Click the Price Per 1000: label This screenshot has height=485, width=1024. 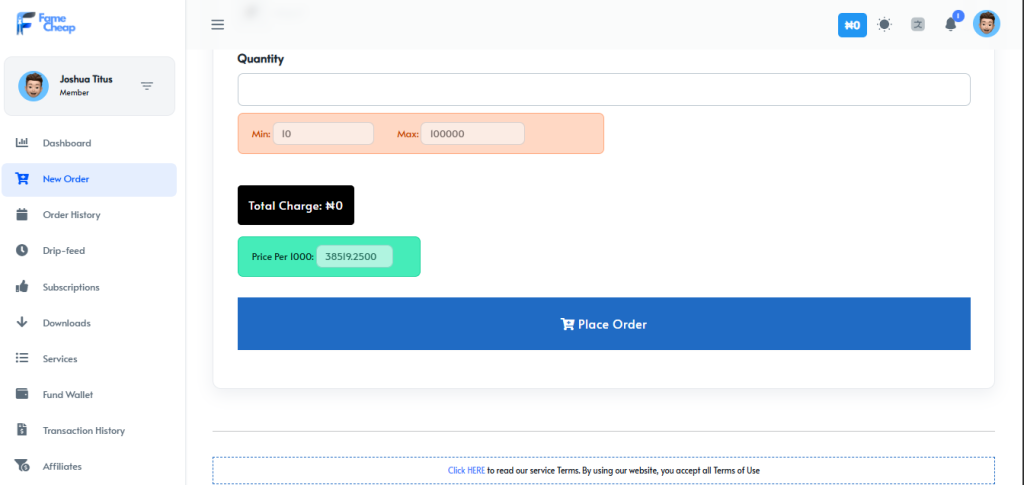pyautogui.click(x=283, y=257)
